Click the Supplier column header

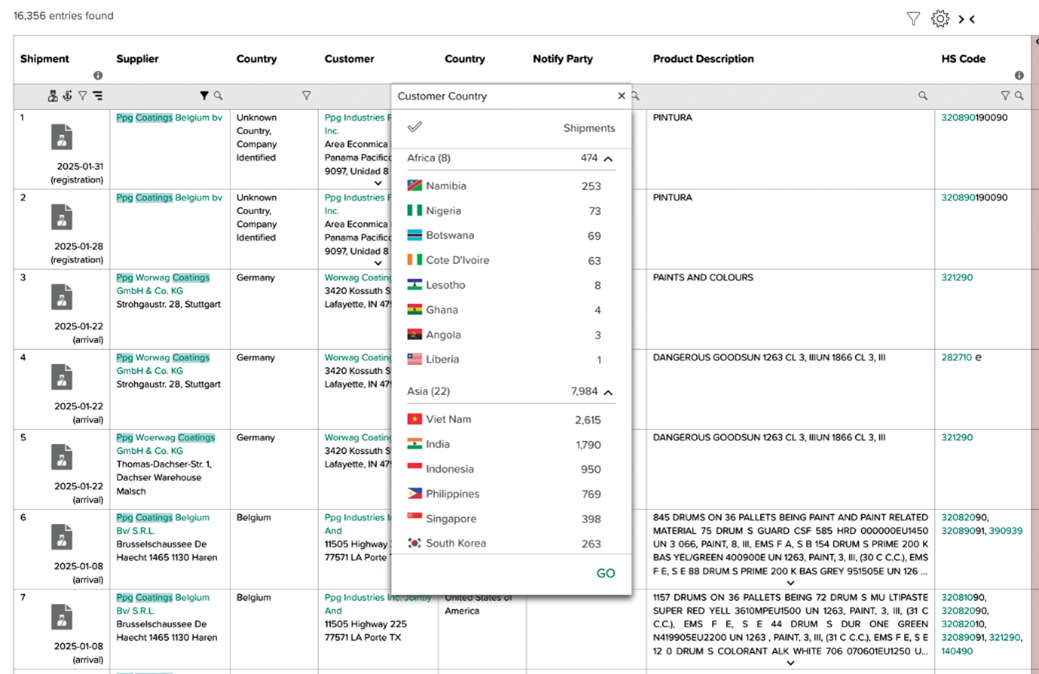point(137,58)
